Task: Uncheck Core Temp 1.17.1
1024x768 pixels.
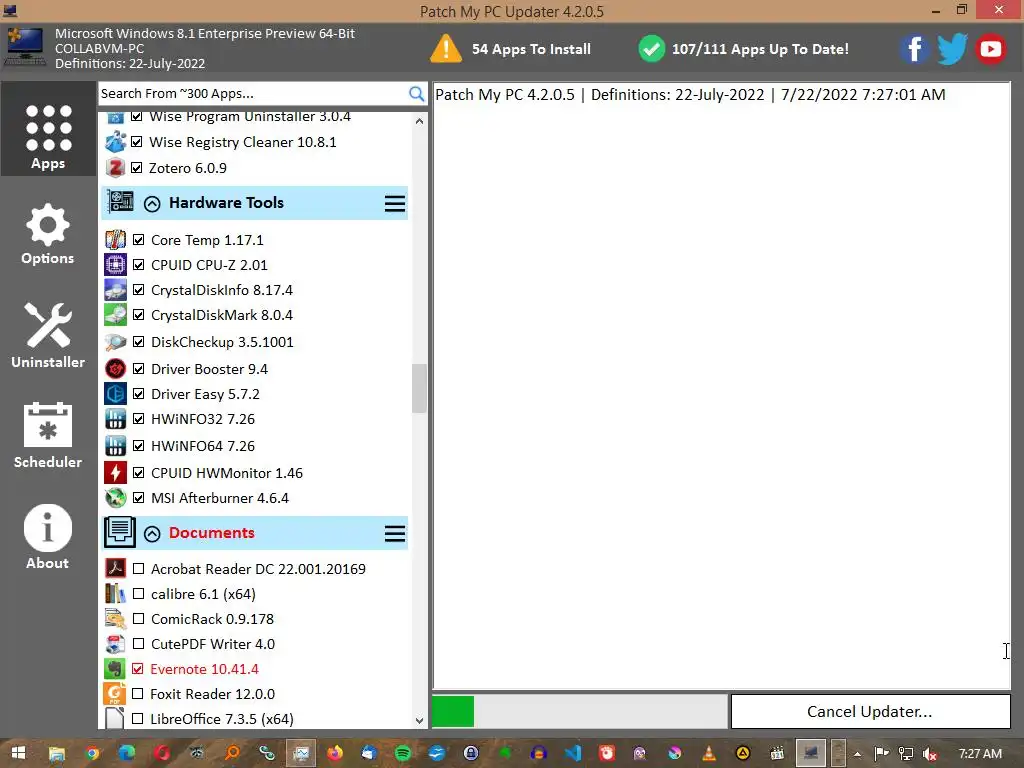Action: (x=138, y=240)
